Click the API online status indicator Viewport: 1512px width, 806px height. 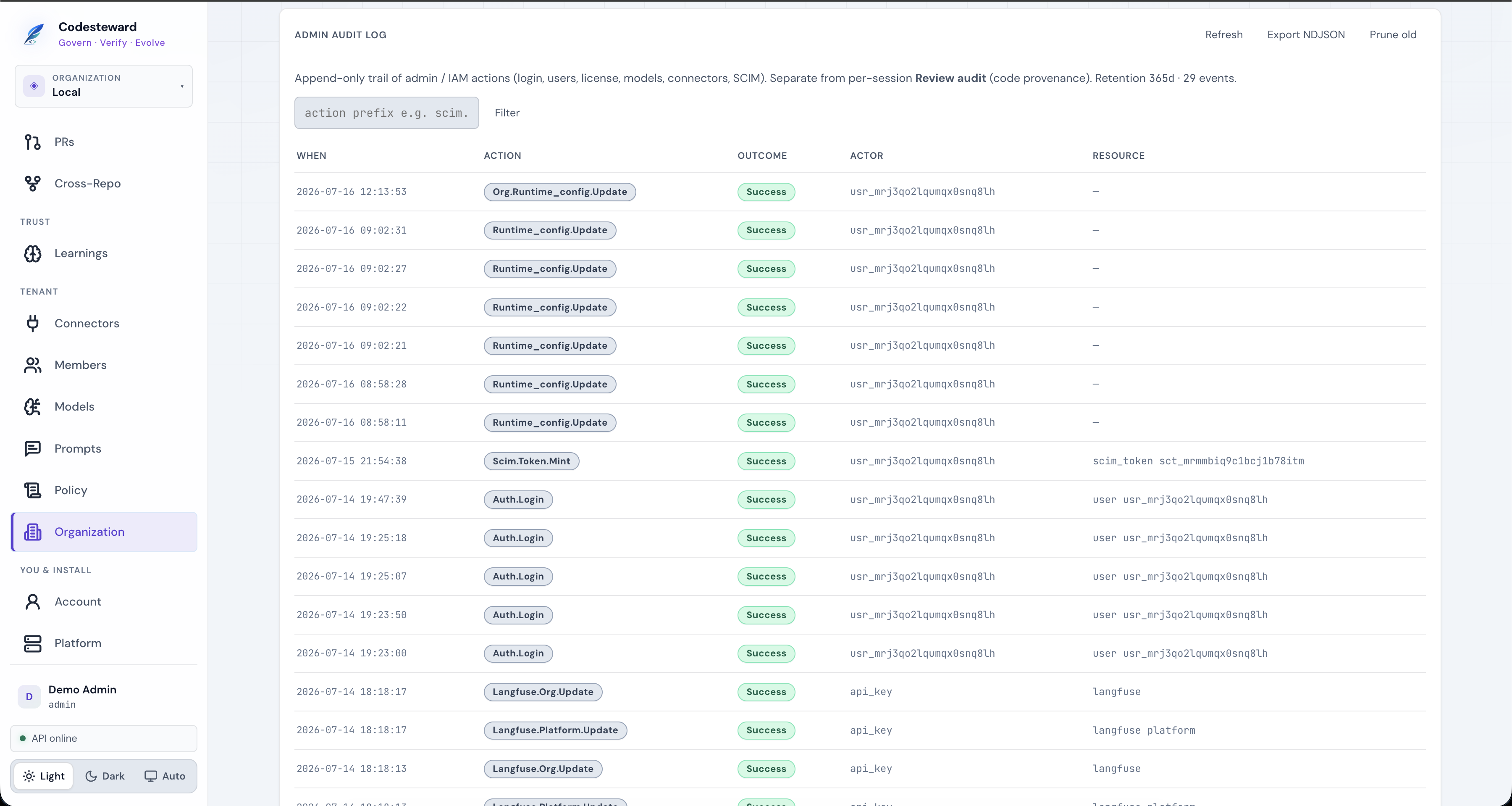pyautogui.click(x=104, y=738)
